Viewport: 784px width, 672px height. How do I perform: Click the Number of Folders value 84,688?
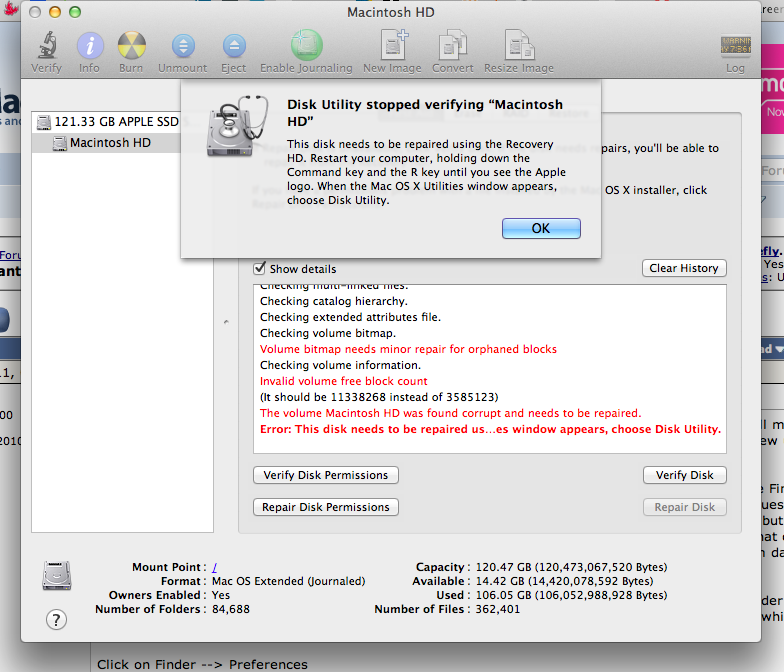[230, 610]
